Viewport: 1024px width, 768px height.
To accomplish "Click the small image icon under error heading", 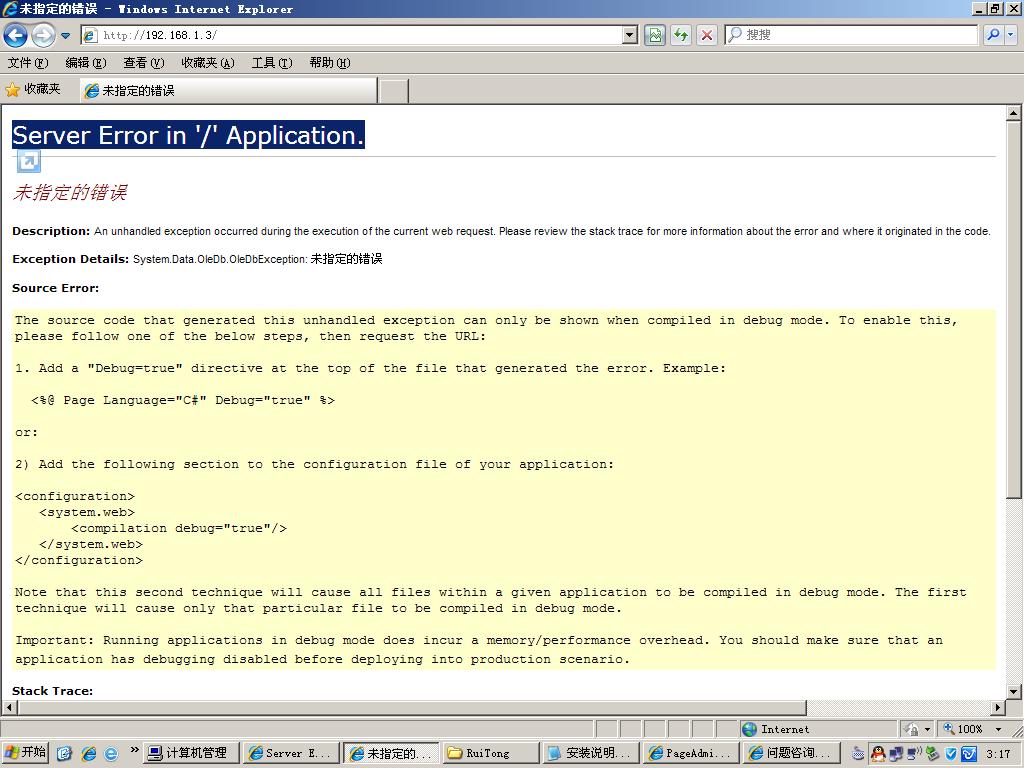I will (x=29, y=161).
